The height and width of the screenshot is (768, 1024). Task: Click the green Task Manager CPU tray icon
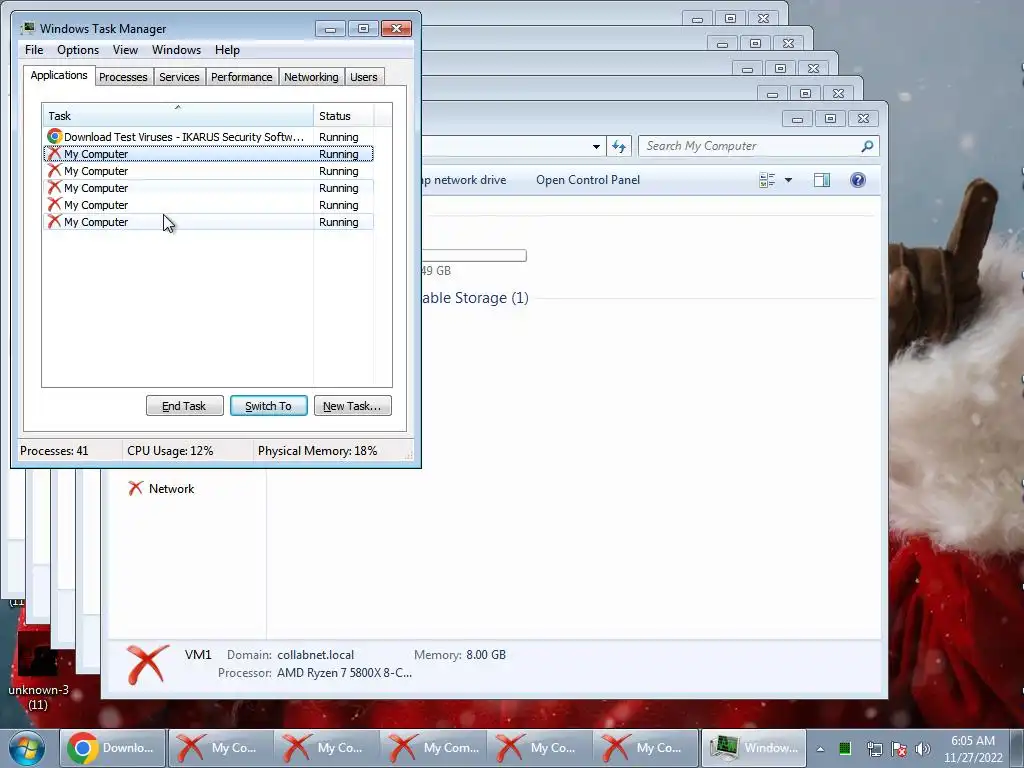(x=845, y=748)
